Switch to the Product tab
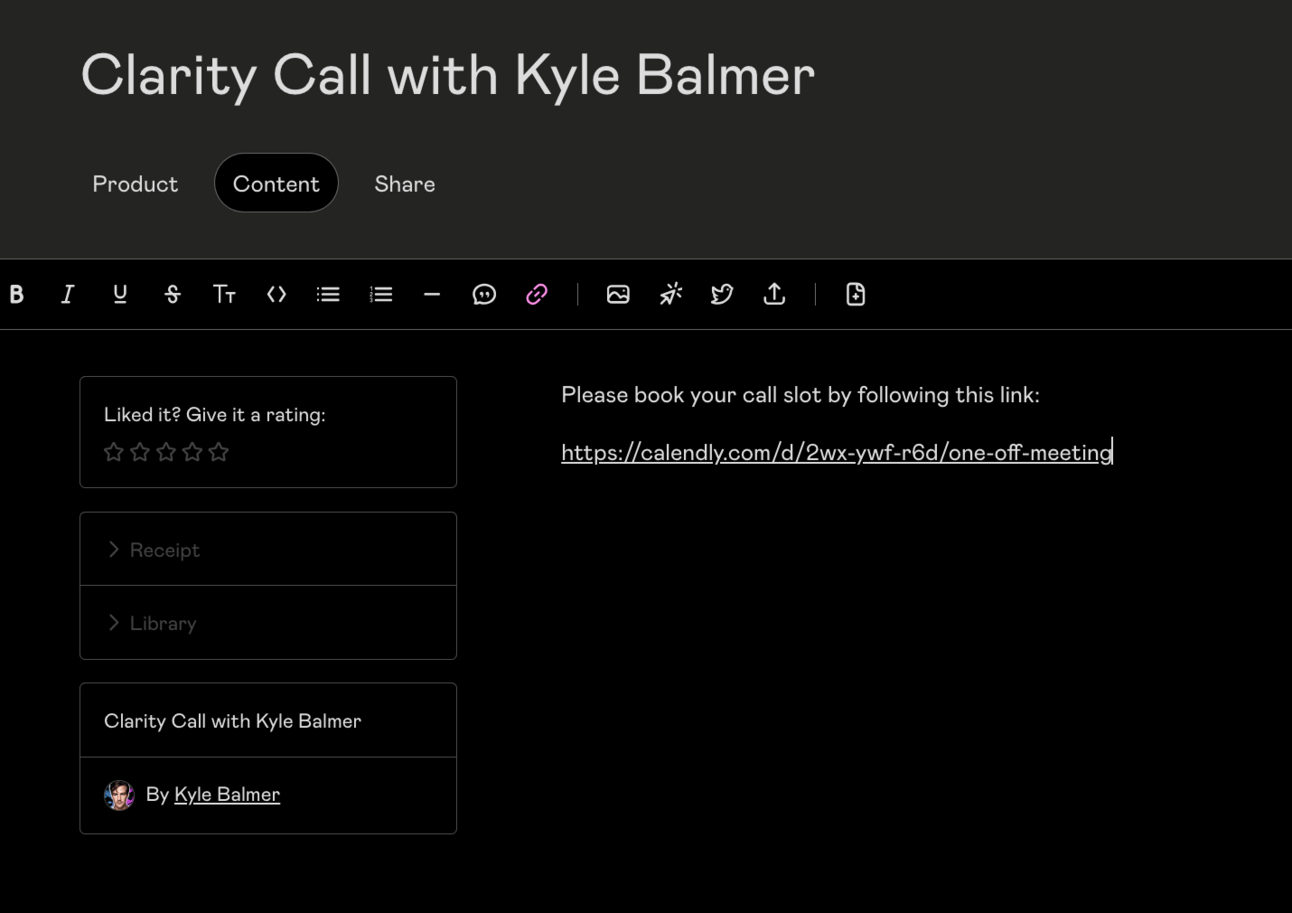1292x913 pixels. click(135, 184)
